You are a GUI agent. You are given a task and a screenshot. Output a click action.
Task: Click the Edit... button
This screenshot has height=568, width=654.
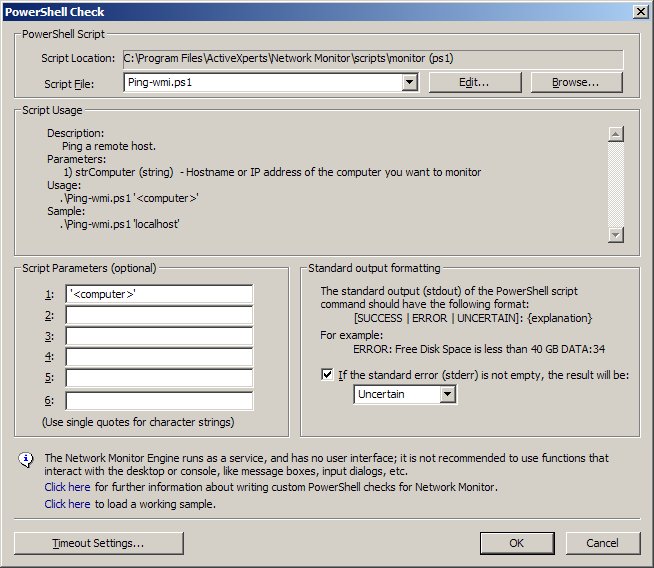(x=475, y=83)
